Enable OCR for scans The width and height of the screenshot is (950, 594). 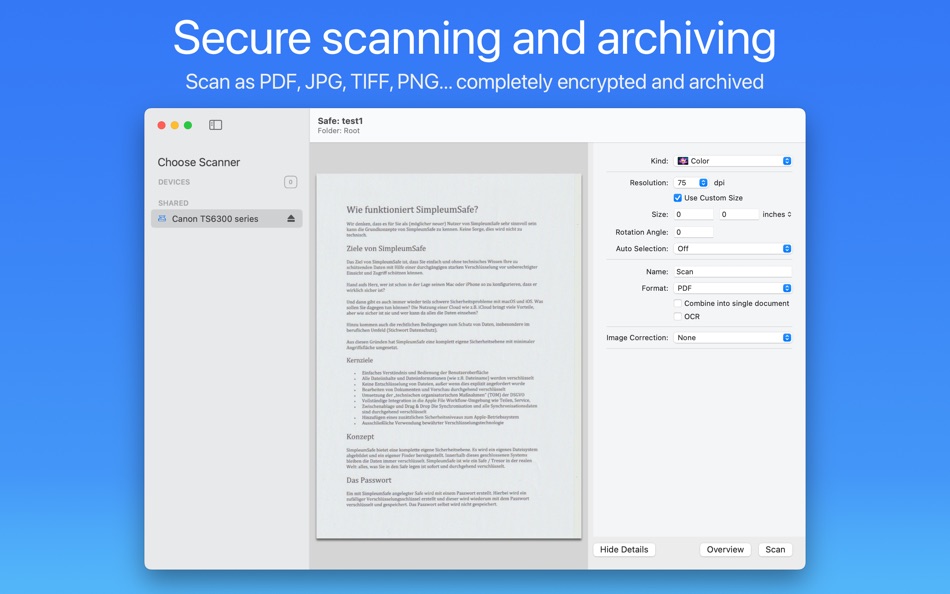click(677, 316)
